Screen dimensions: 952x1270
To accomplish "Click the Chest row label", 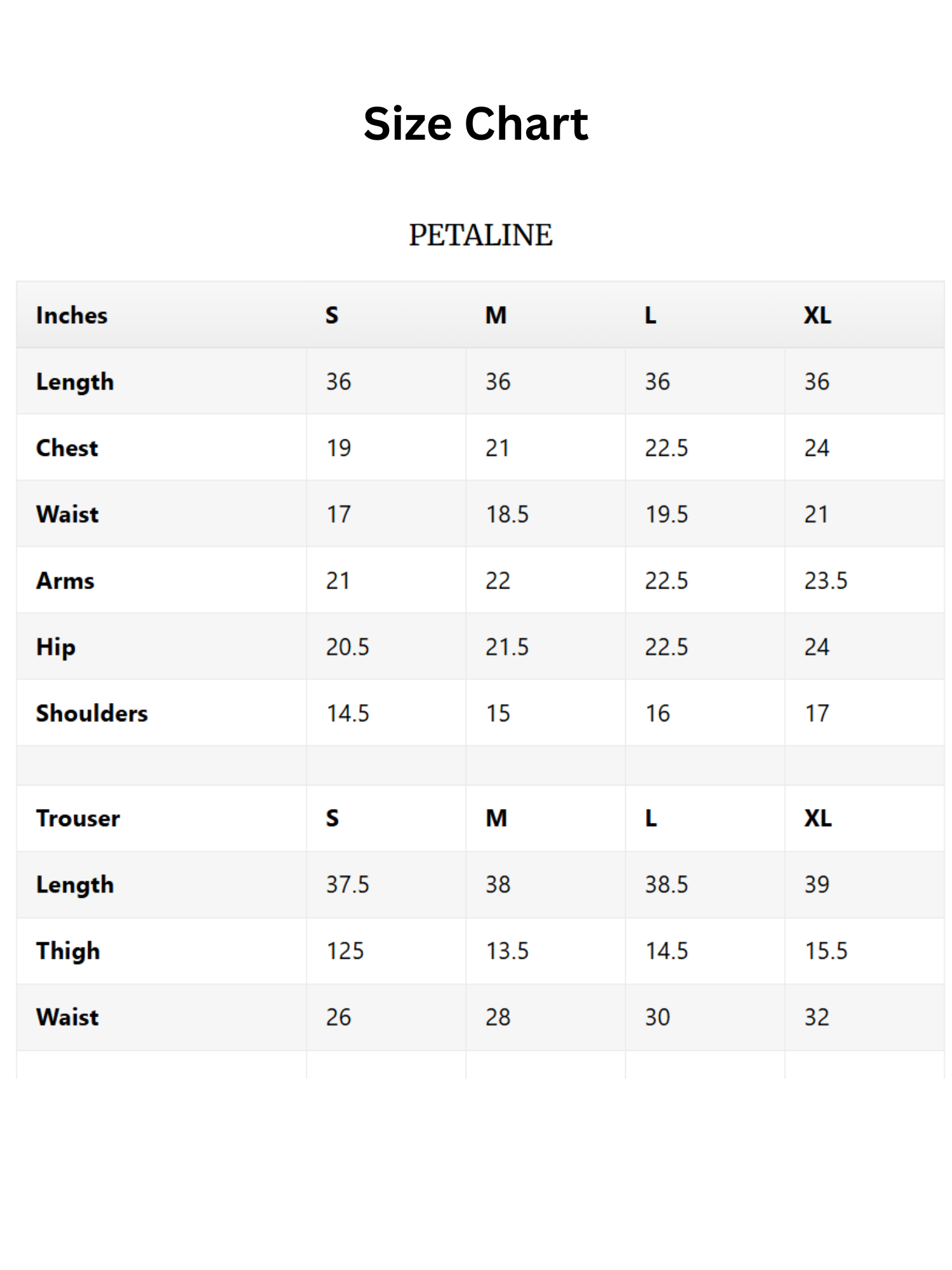I will tap(67, 448).
